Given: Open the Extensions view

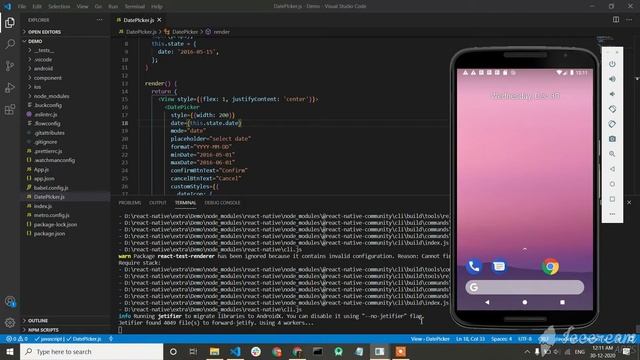Looking at the screenshot, I should point(10,109).
